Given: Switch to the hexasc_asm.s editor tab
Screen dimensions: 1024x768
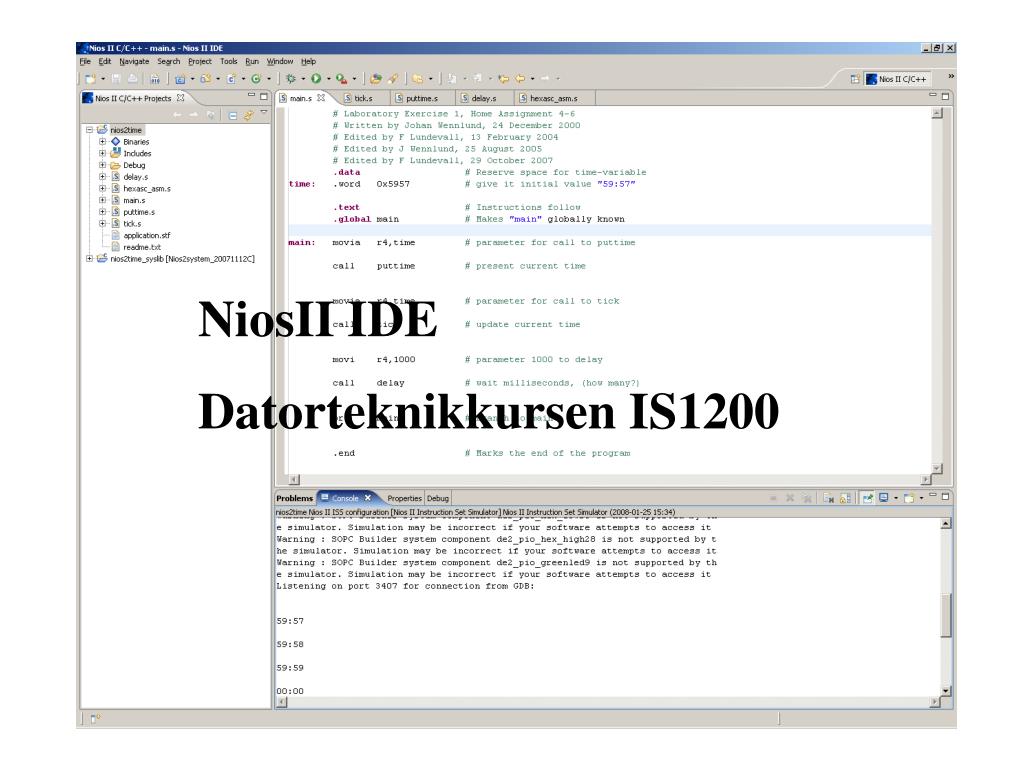Looking at the screenshot, I should (x=547, y=98).
